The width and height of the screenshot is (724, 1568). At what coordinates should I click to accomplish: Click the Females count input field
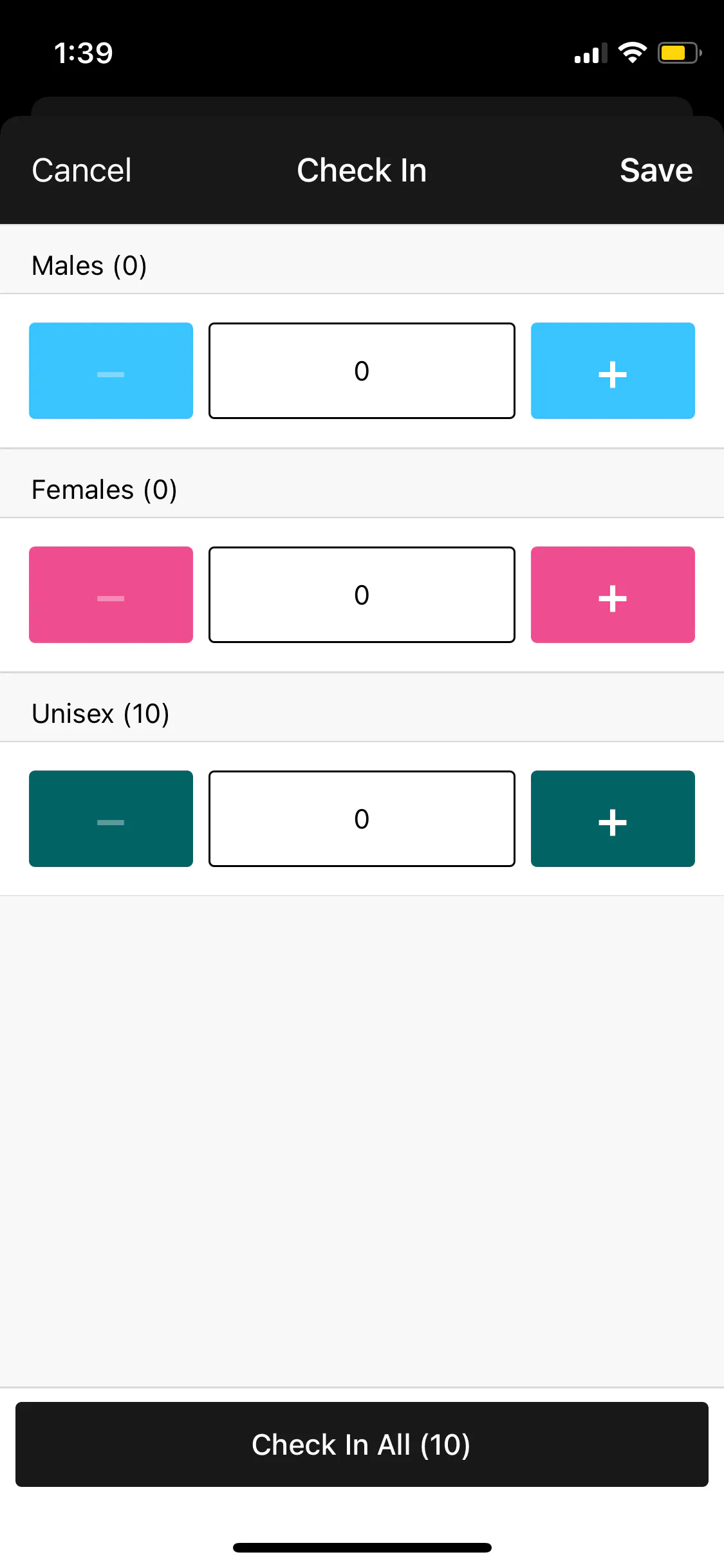[362, 595]
